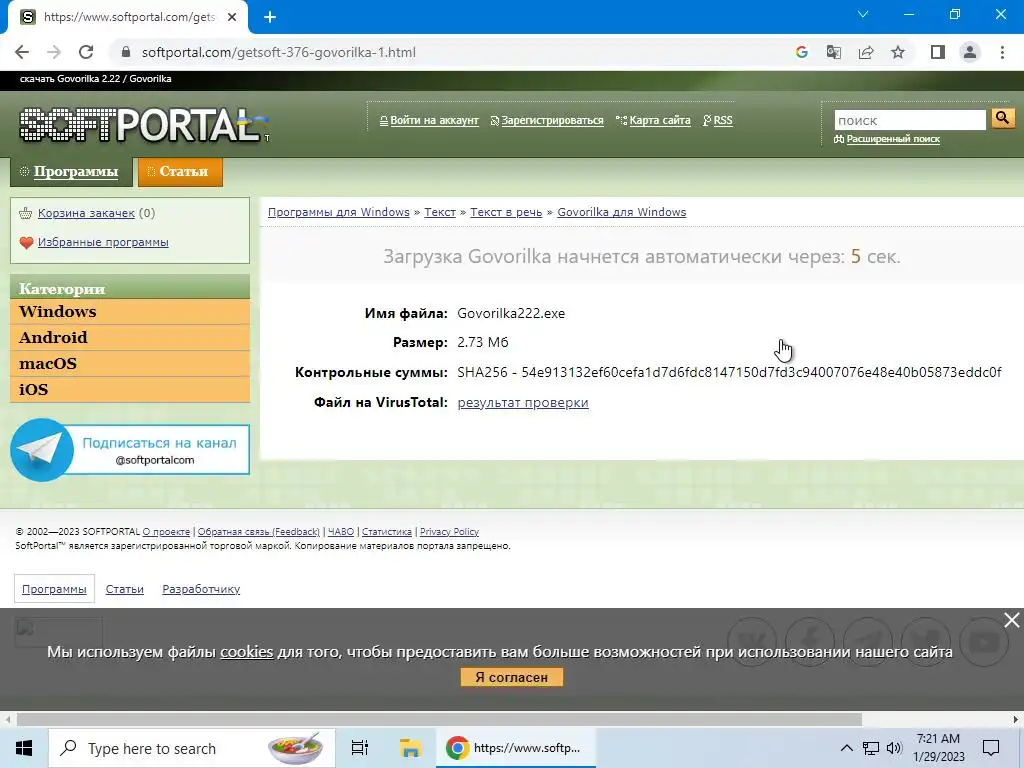Open the RSS feed link
The image size is (1024, 768).
tap(722, 120)
